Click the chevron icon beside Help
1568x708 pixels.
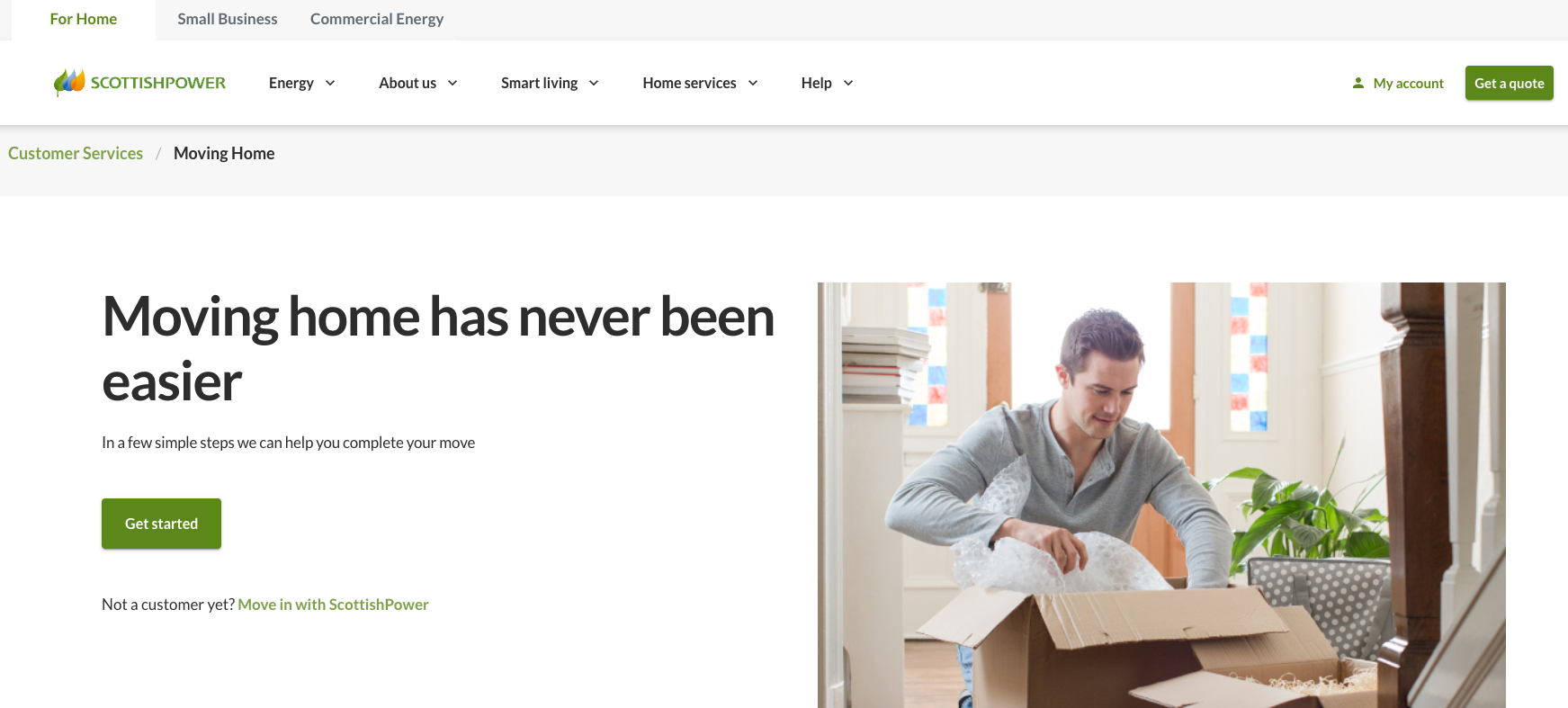pyautogui.click(x=848, y=83)
